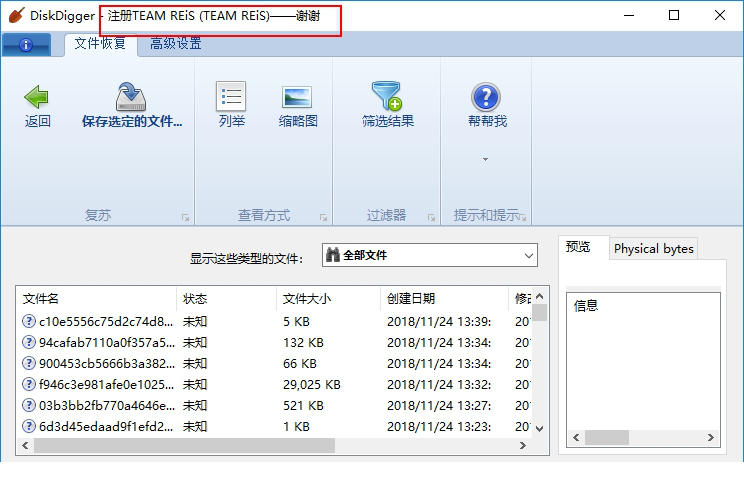This screenshot has width=744, height=480.
Task: Select file 900453cb5666b3a382... by name
Action: (x=107, y=363)
